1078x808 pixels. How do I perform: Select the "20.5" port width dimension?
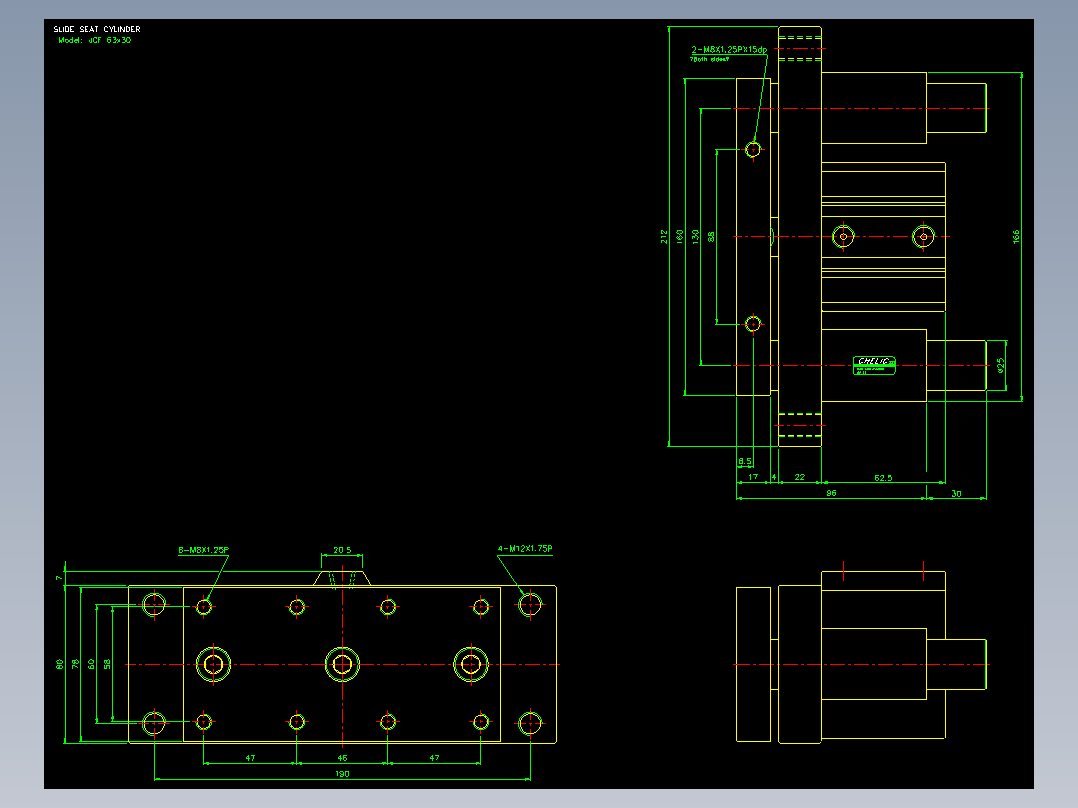342,550
